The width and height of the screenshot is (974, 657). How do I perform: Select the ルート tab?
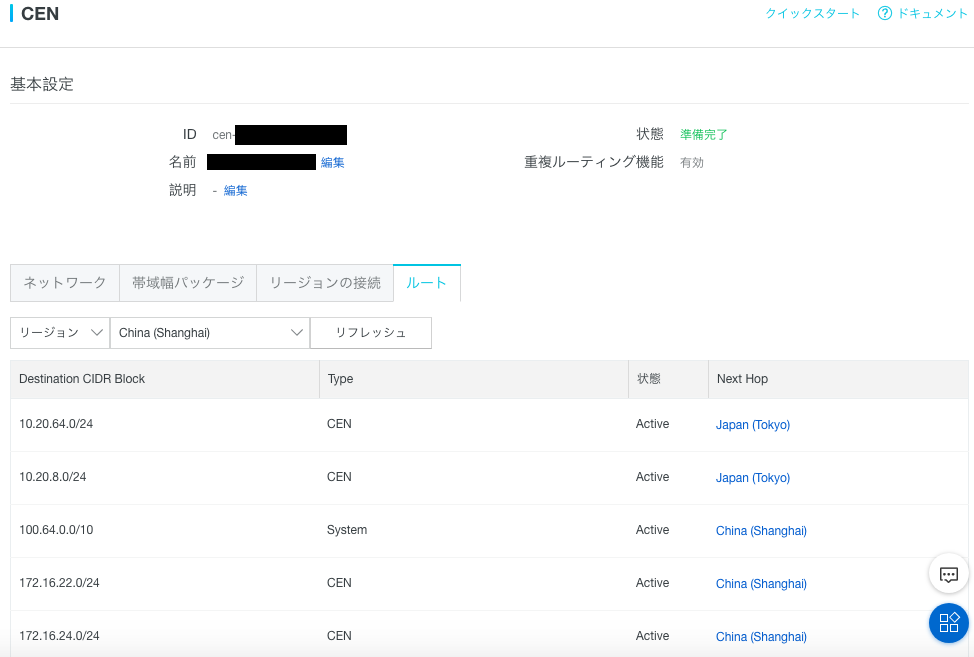tap(427, 283)
